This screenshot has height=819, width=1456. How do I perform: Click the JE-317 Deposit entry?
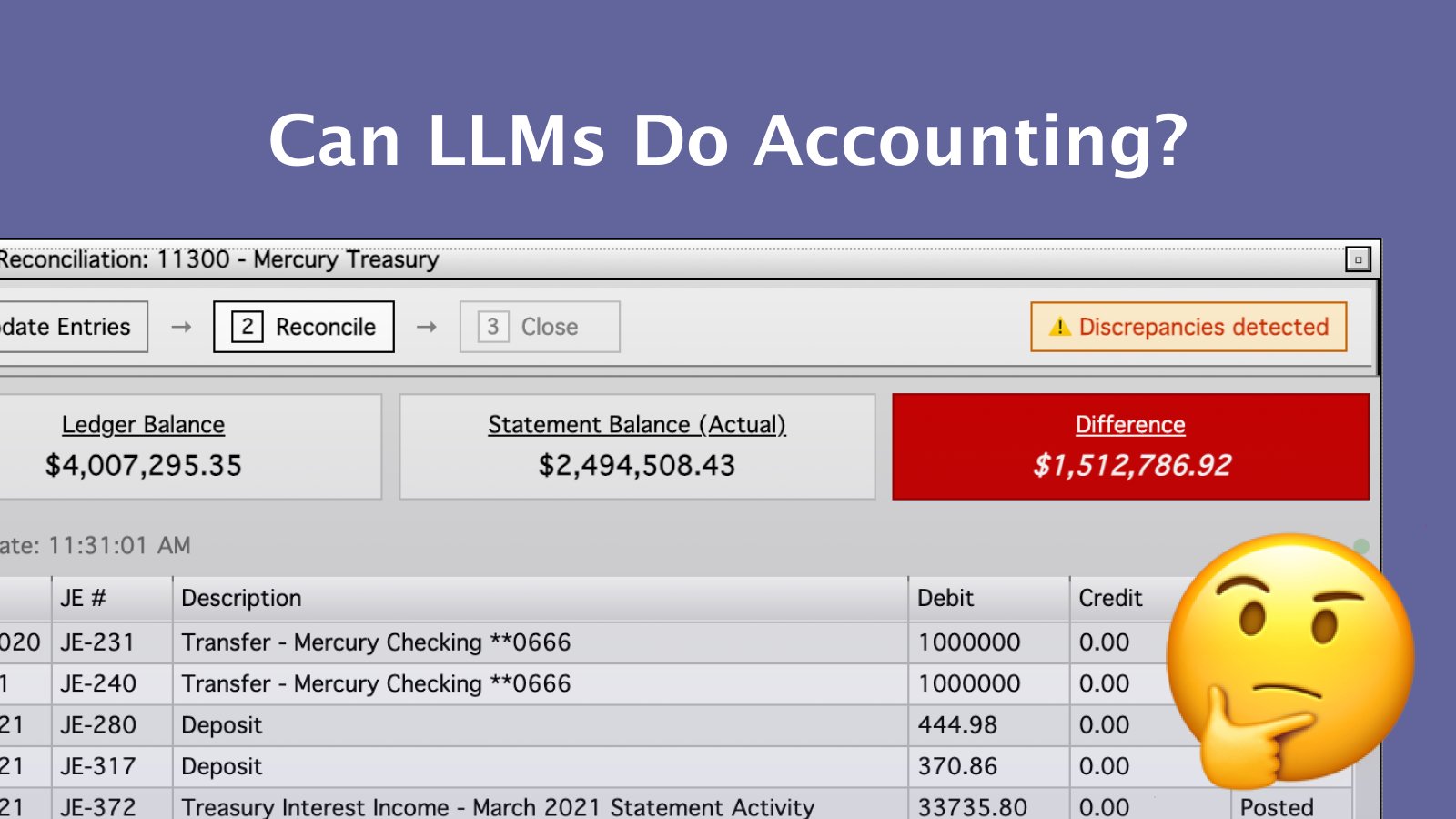click(221, 766)
